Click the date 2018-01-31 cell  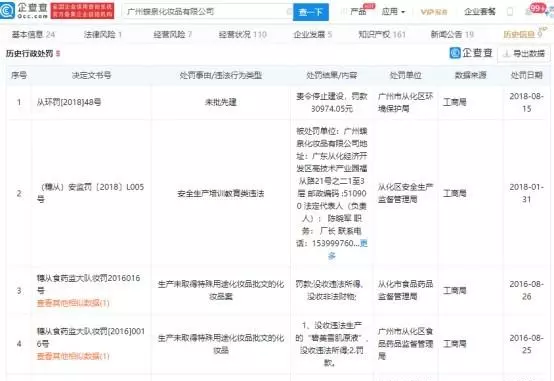(526, 193)
